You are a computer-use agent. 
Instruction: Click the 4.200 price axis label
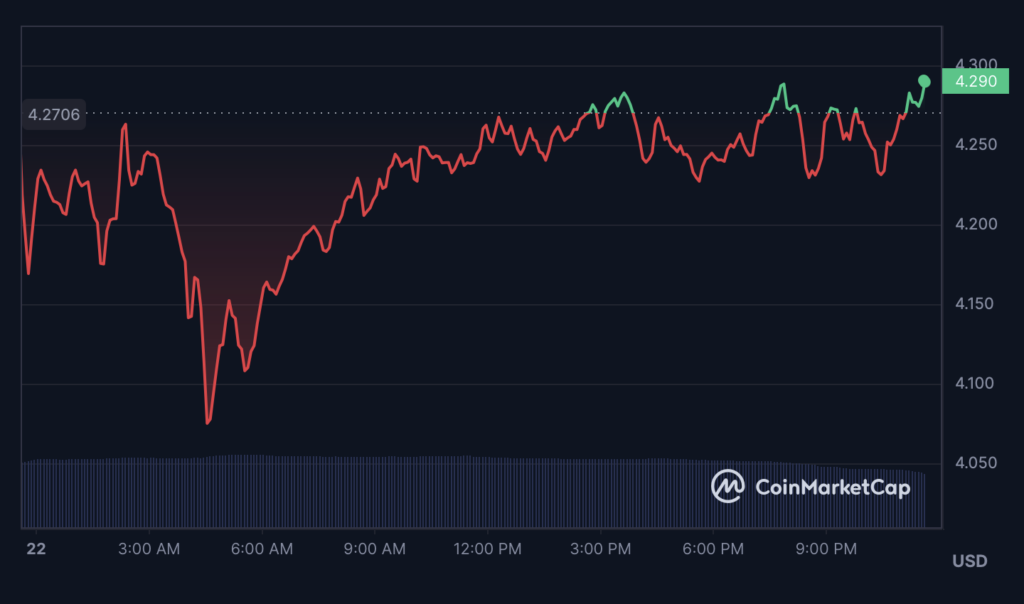[976, 224]
